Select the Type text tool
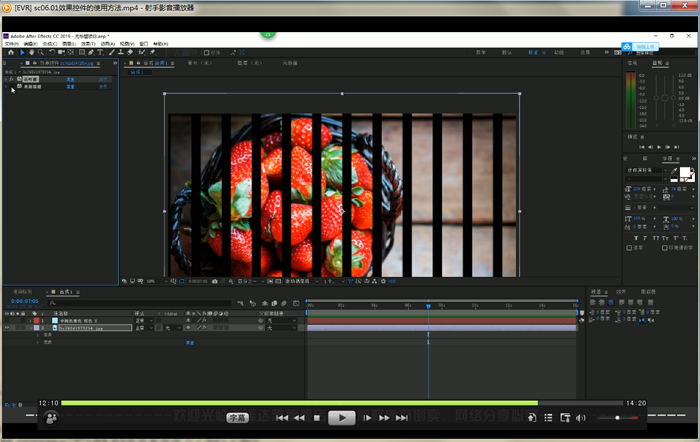Image resolution: width=700 pixels, height=442 pixels. [x=100, y=53]
